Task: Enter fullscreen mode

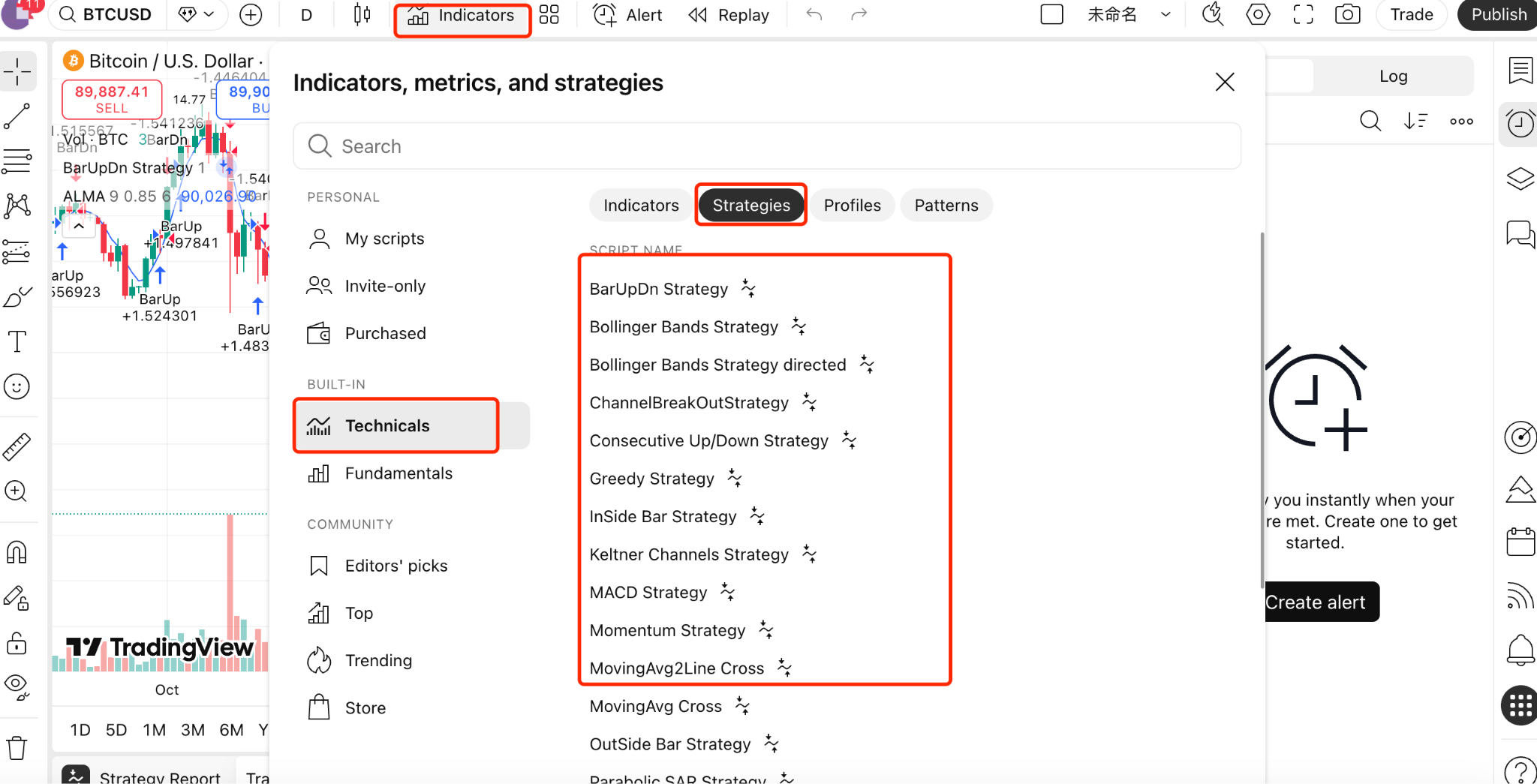Action: pos(1303,15)
